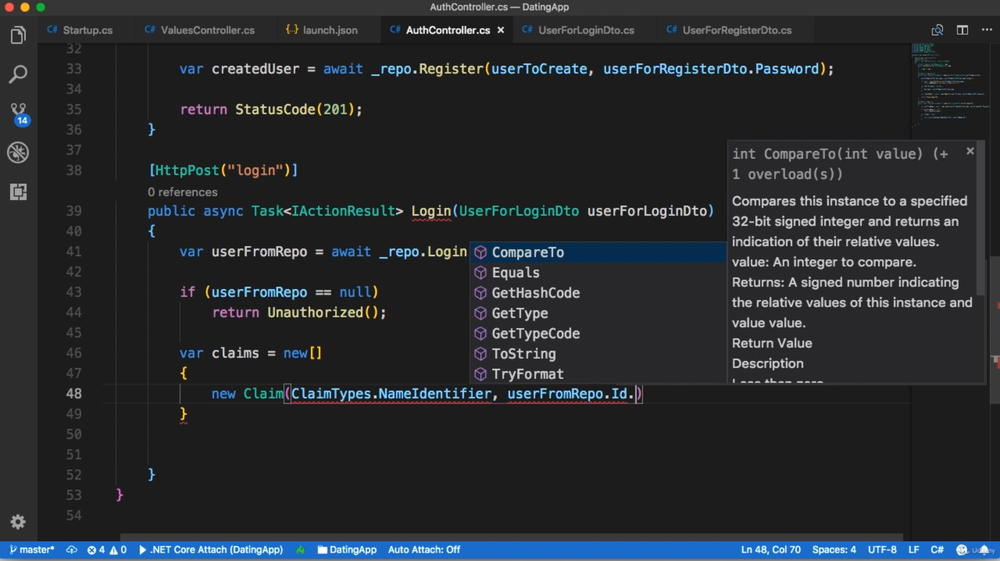This screenshot has width=1000, height=561.
Task: Click ClaimTypes.NameIdentifier on line 48
Action: (391, 394)
